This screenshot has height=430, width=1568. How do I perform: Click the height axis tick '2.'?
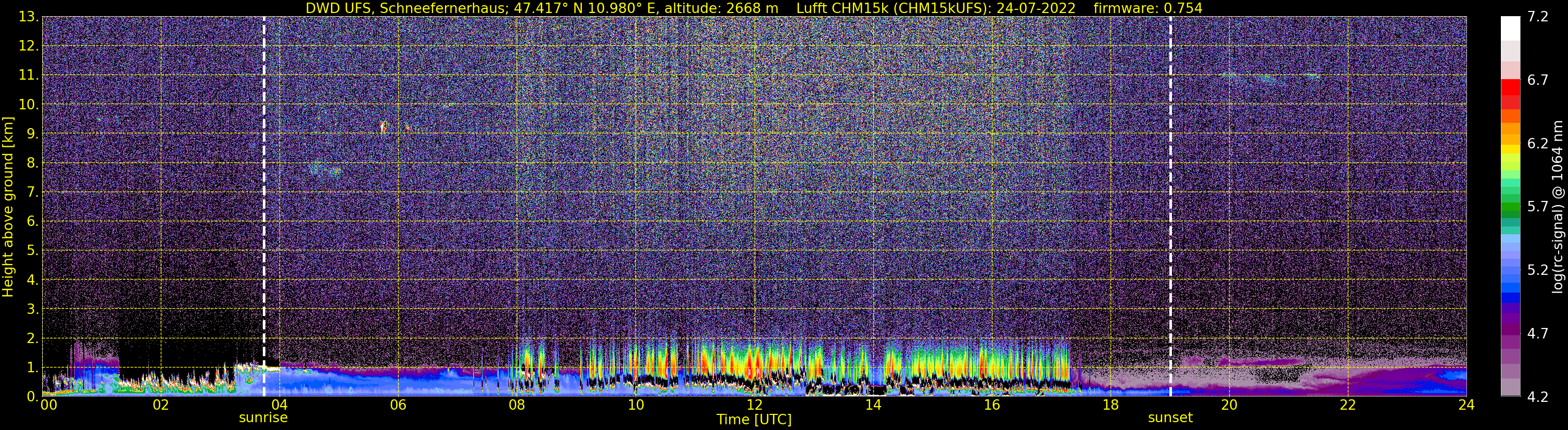point(33,338)
